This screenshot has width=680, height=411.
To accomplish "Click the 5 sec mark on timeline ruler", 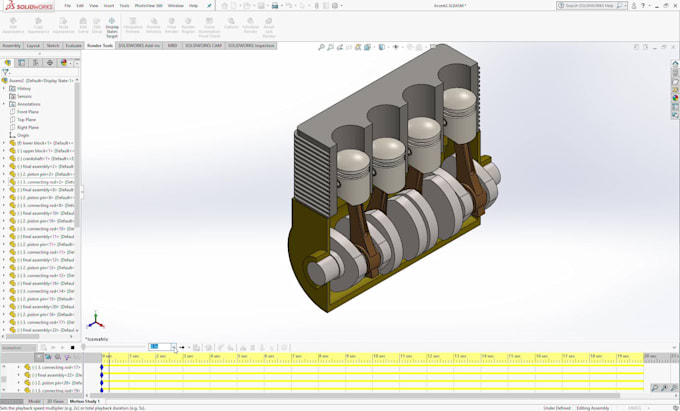I will tap(242, 356).
